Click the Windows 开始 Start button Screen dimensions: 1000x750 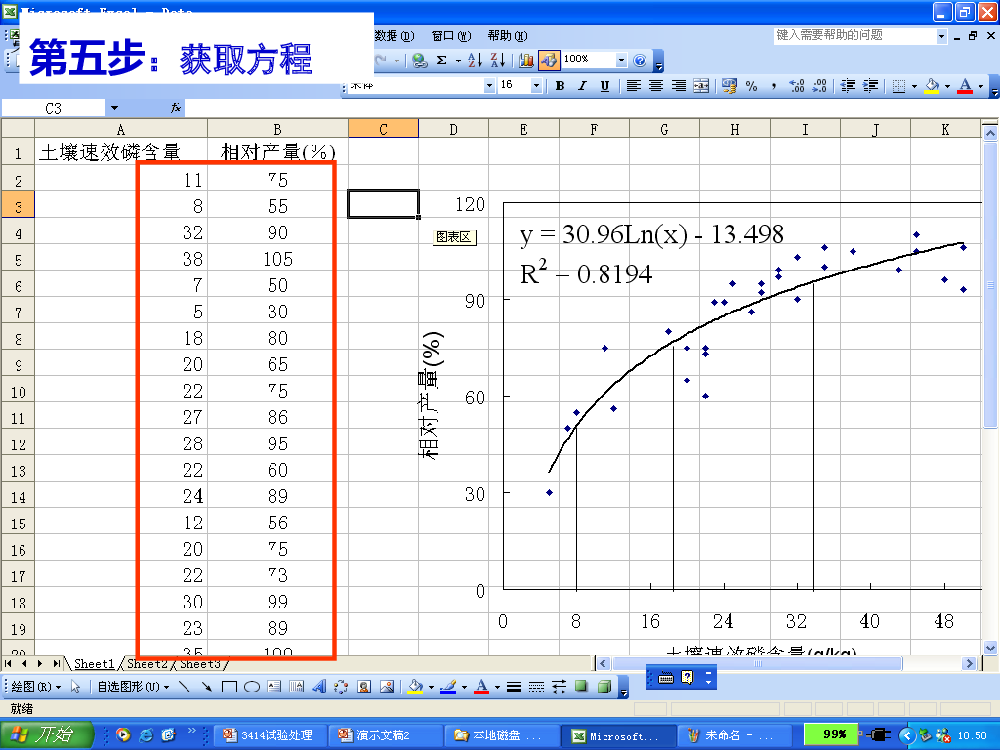tap(47, 735)
